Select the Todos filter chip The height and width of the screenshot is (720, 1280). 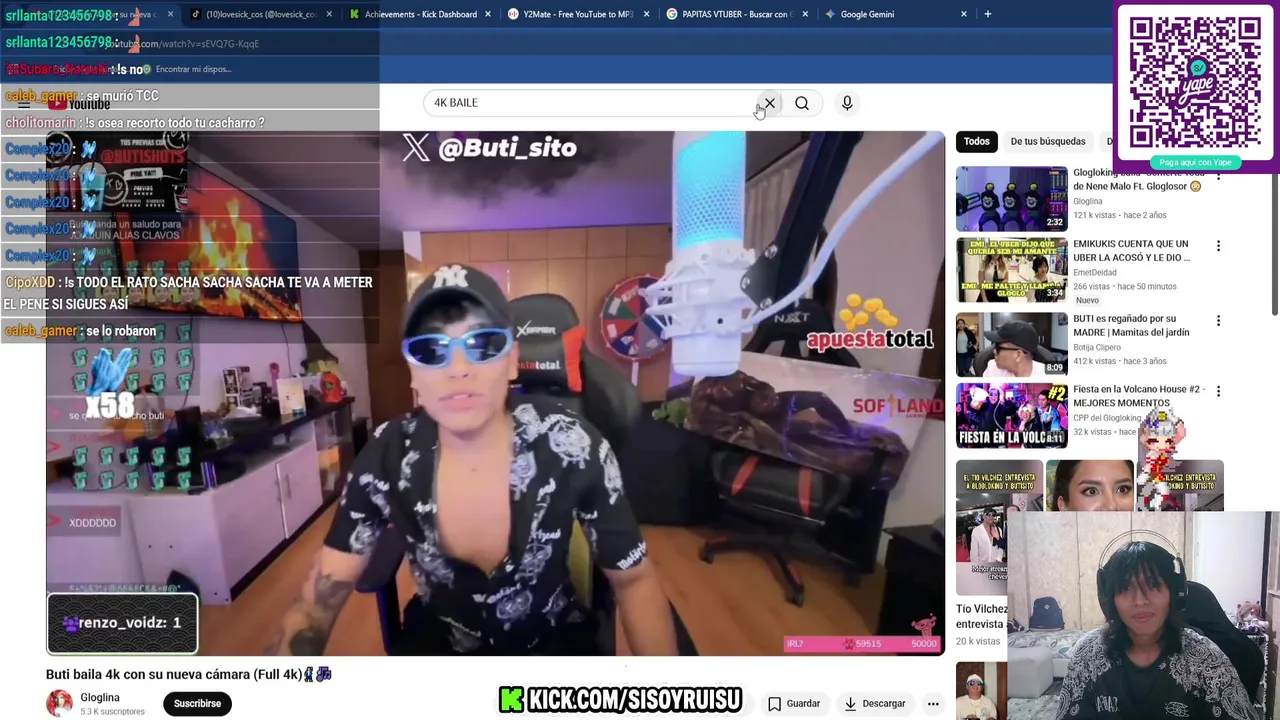(x=977, y=141)
